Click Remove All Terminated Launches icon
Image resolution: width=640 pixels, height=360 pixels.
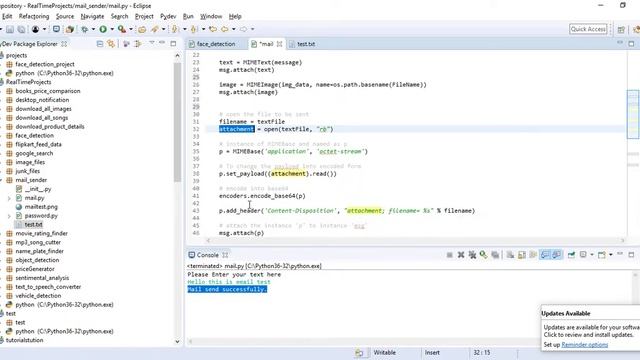(472, 255)
